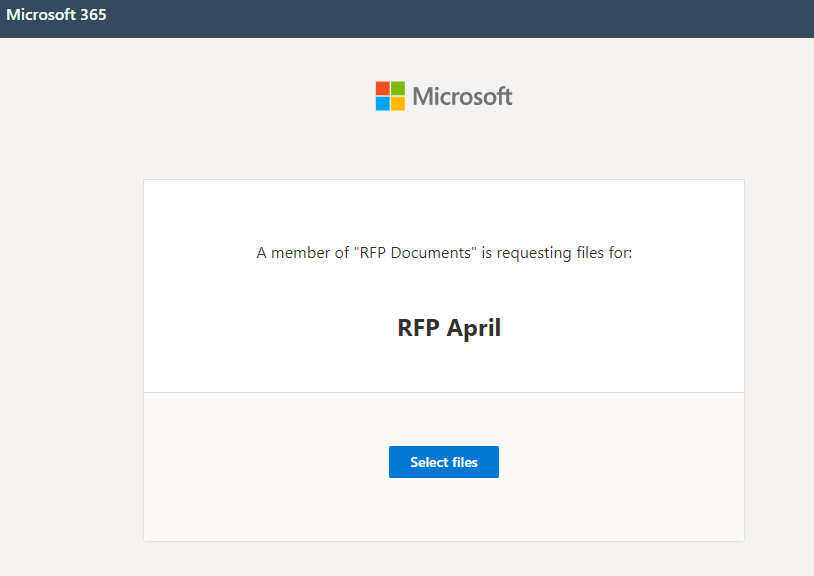Click the word "April" in the heading
The height and width of the screenshot is (576, 814).
(473, 328)
